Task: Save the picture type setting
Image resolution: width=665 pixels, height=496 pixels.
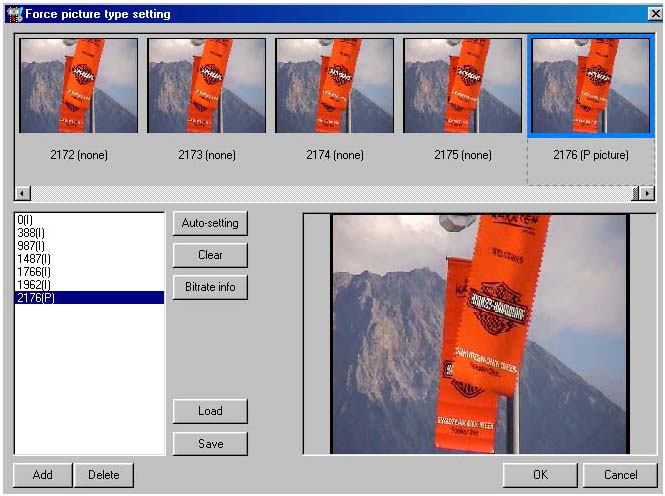Action: click(210, 444)
